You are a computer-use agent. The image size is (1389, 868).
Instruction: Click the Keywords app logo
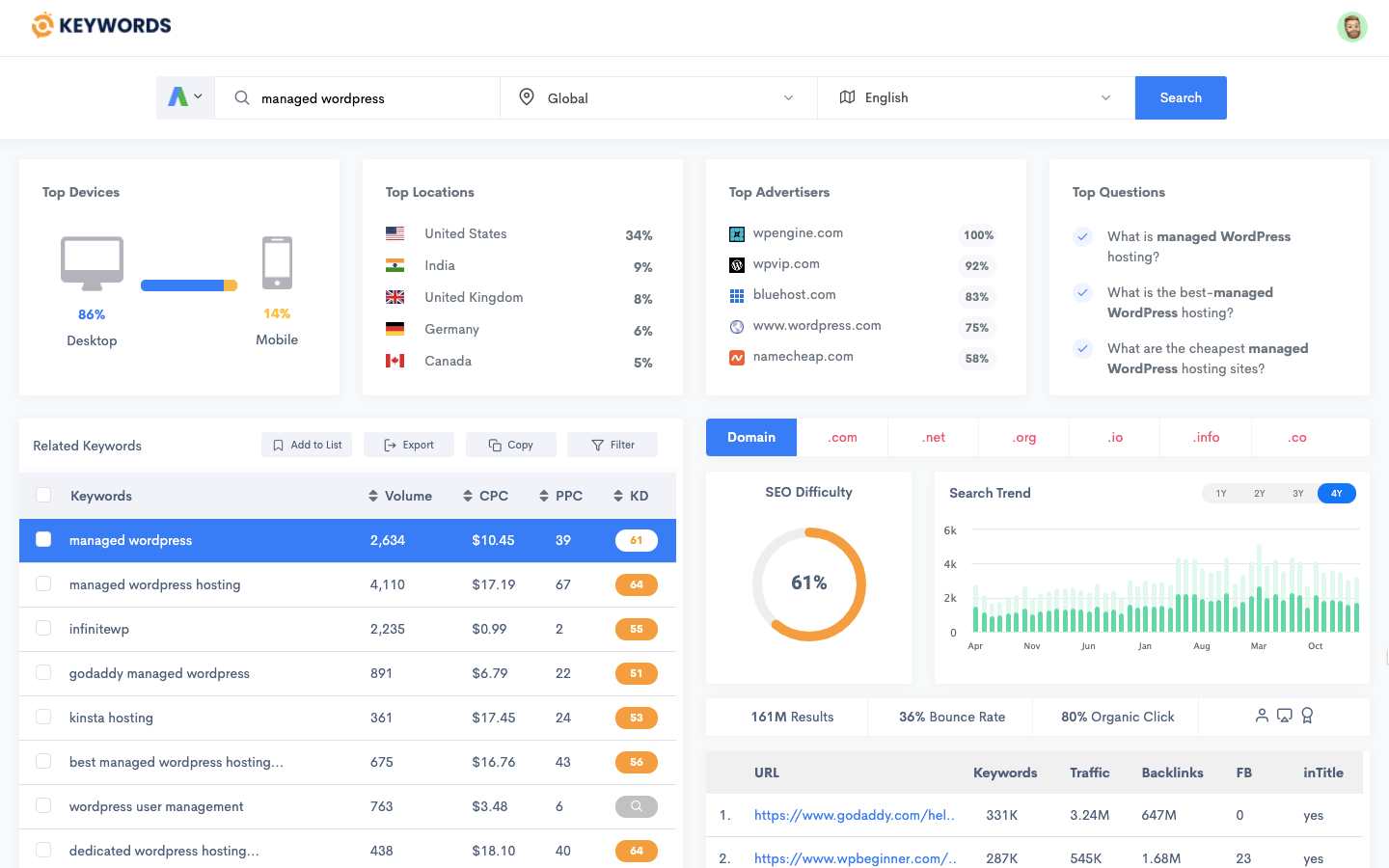pos(100,24)
